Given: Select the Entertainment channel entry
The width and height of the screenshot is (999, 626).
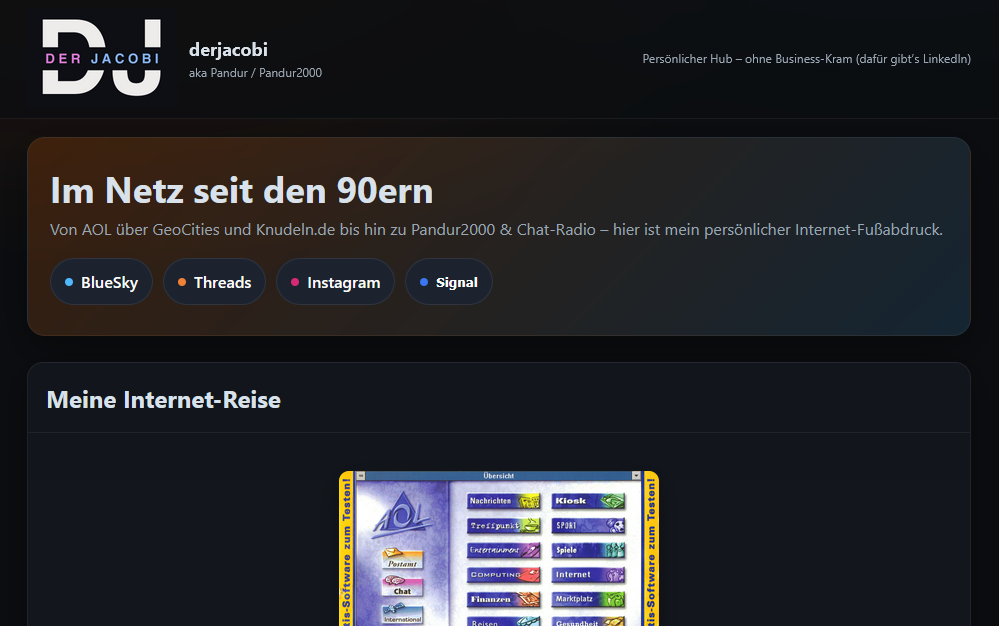Looking at the screenshot, I should point(505,550).
